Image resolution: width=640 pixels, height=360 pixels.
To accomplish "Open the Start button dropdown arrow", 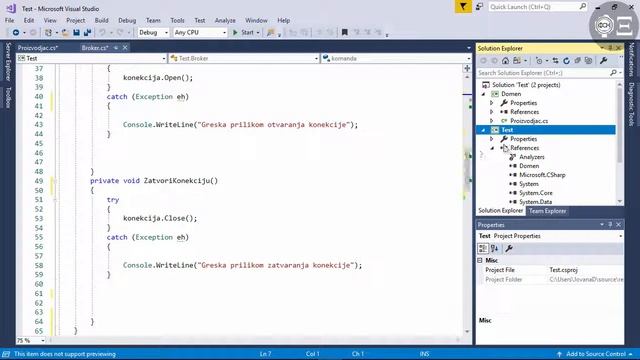I will 258,32.
